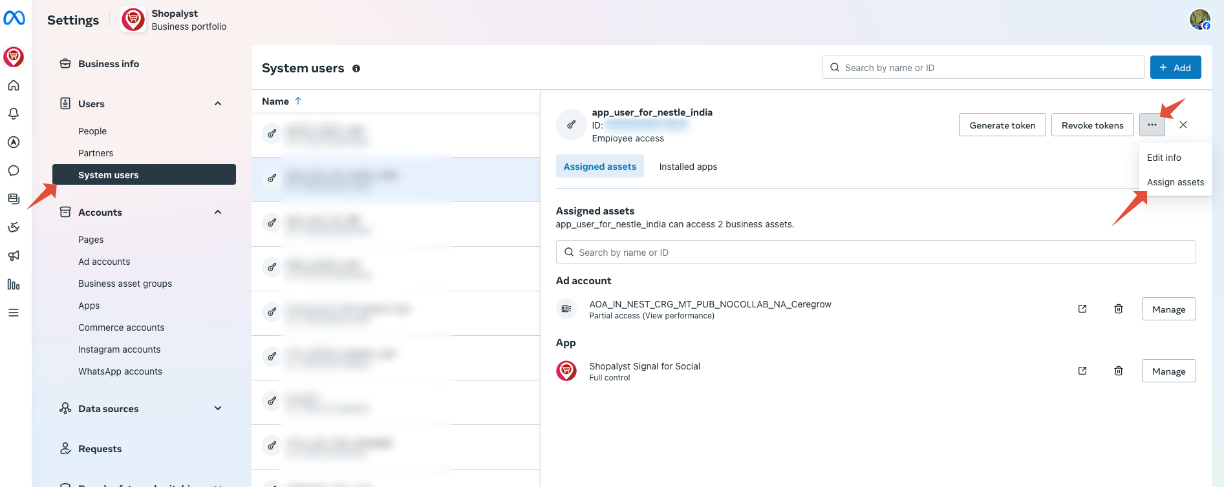Click the Name column header
Viewport: 1224px width, 487px height.
(275, 102)
